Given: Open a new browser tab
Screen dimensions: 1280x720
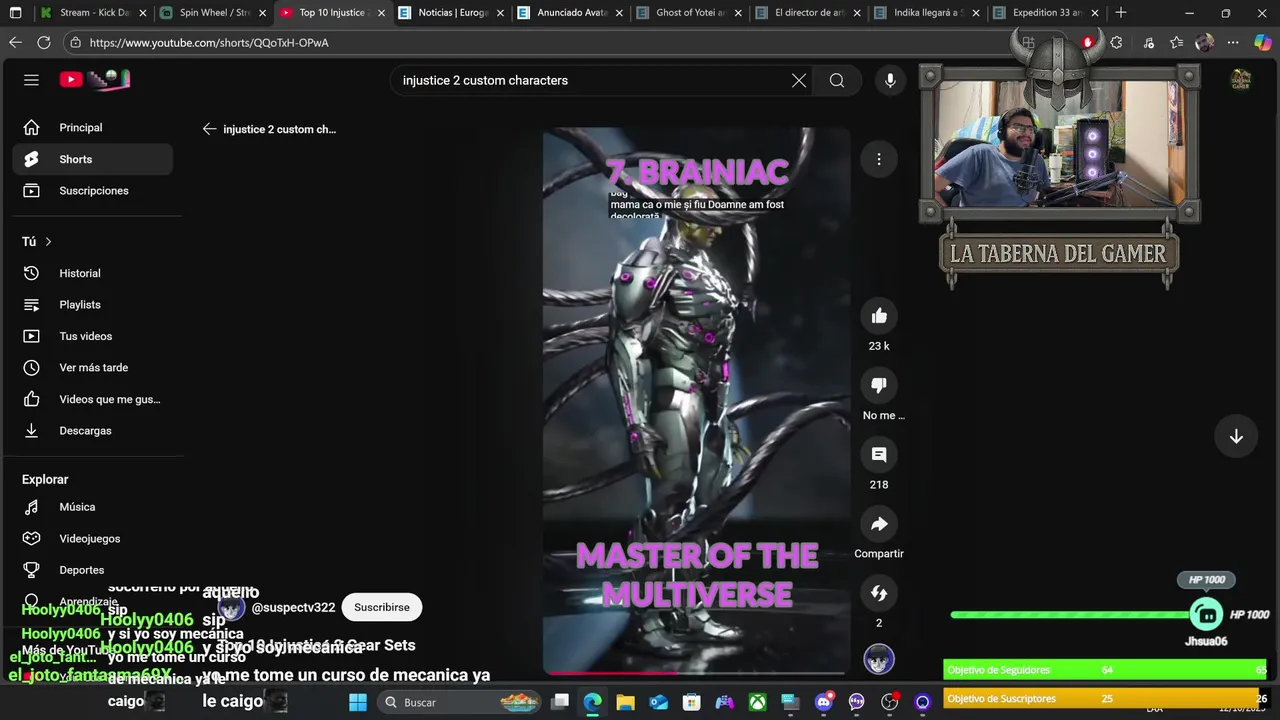Looking at the screenshot, I should click(x=1120, y=13).
